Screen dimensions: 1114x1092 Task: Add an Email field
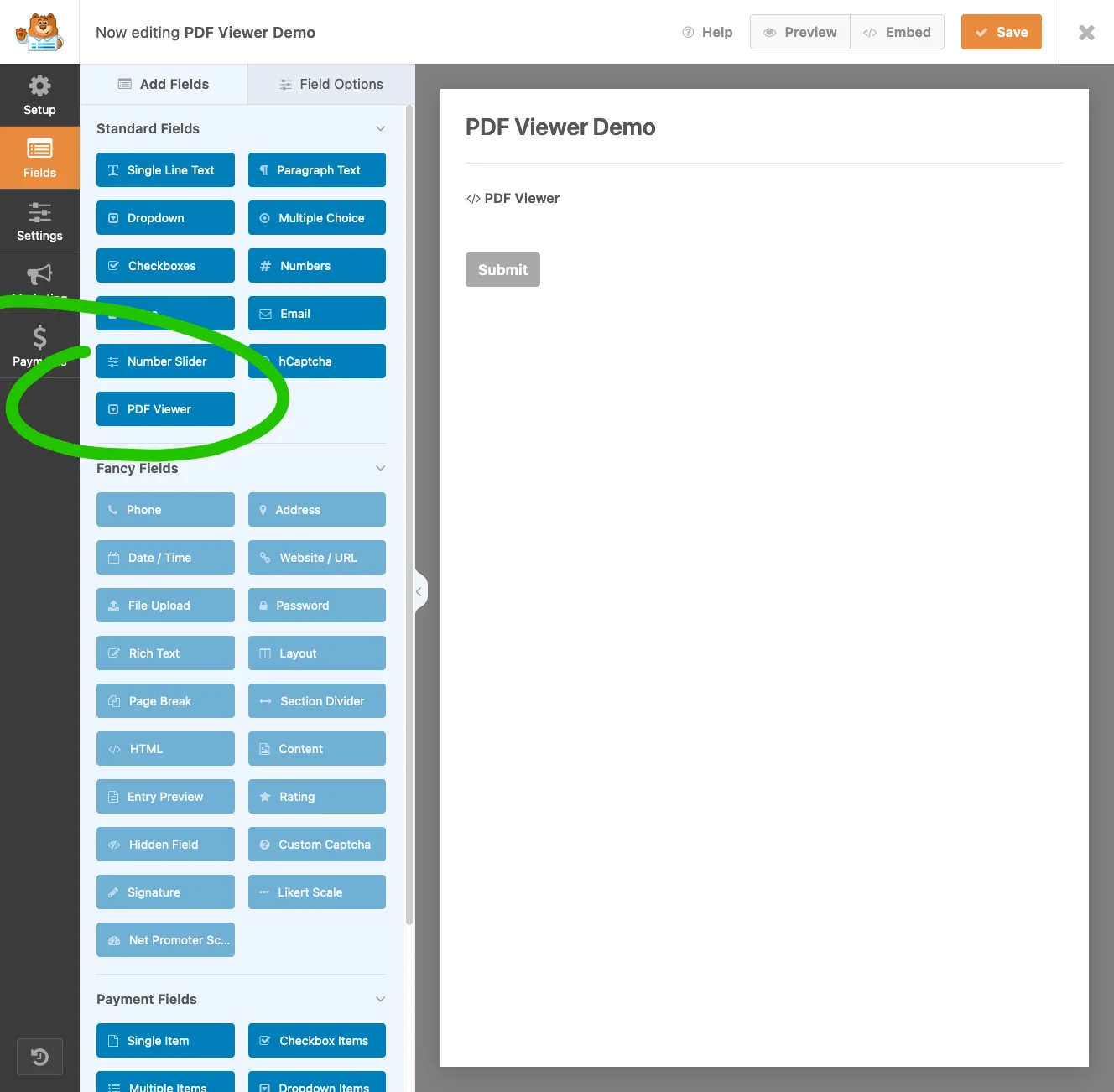click(317, 314)
